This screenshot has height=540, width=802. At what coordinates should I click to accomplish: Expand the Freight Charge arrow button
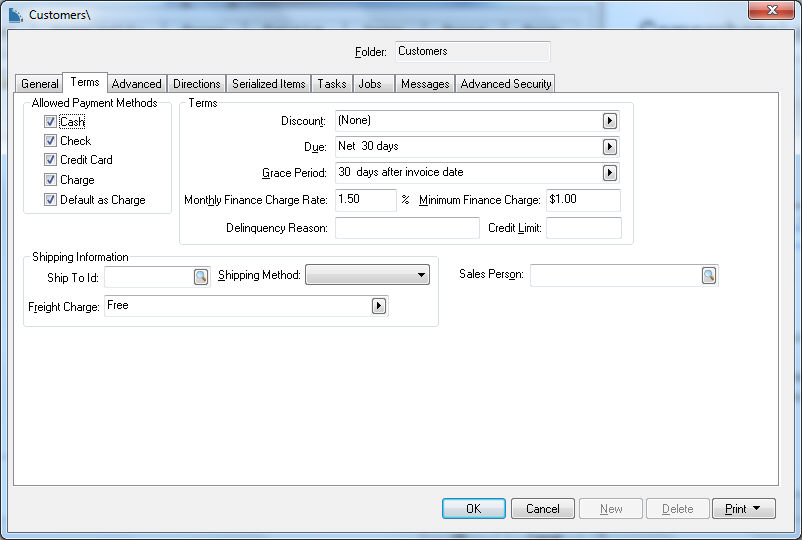click(x=379, y=306)
